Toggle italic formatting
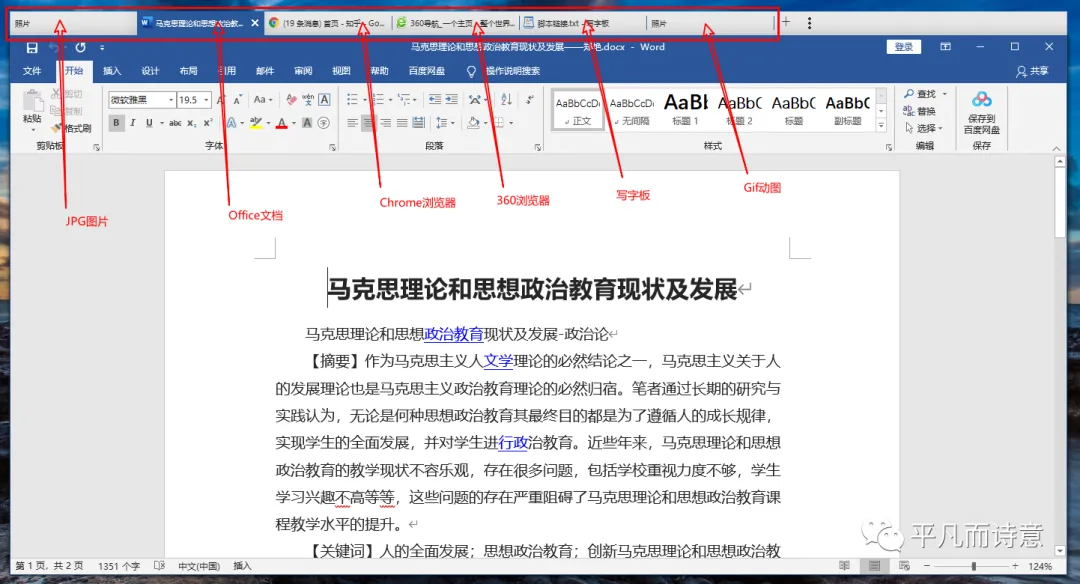The image size is (1080, 584). (x=133, y=122)
